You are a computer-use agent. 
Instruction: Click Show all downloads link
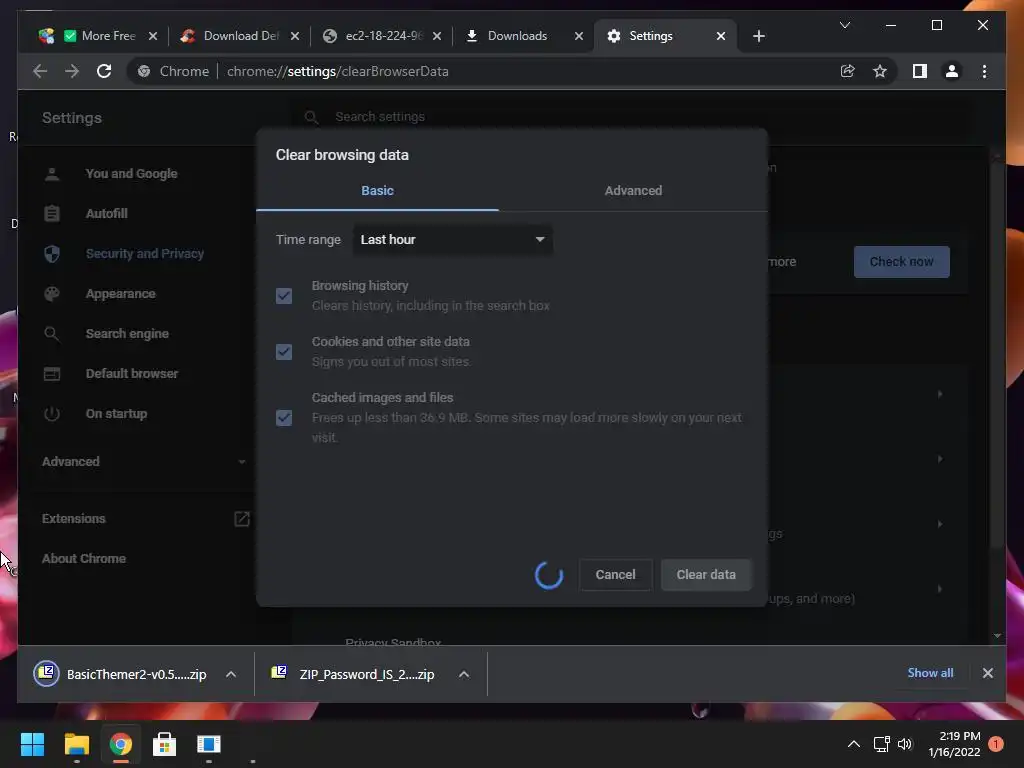[930, 673]
